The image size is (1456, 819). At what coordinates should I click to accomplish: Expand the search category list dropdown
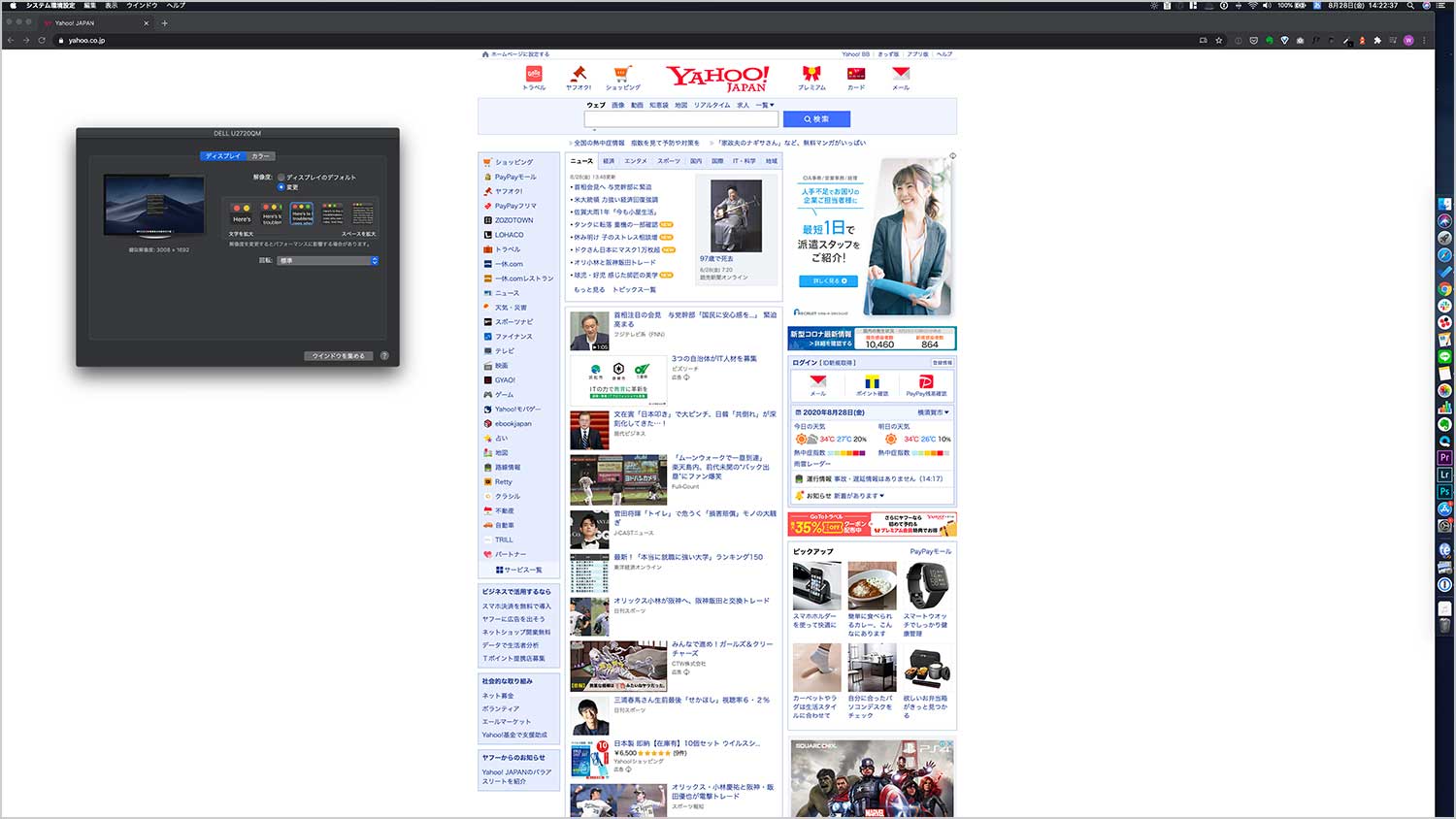[x=765, y=105]
